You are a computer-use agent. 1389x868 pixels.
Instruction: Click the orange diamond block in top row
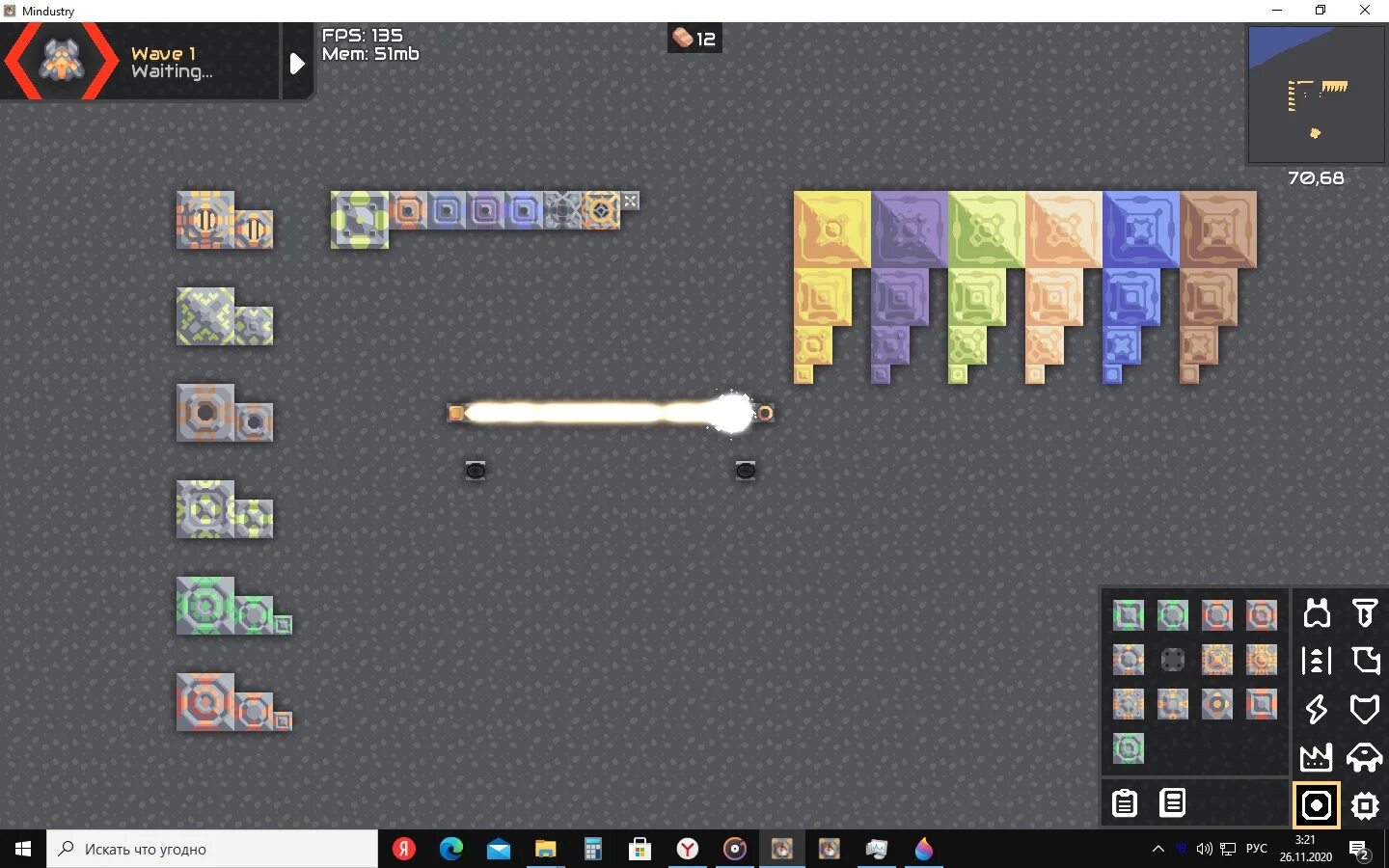coord(601,210)
